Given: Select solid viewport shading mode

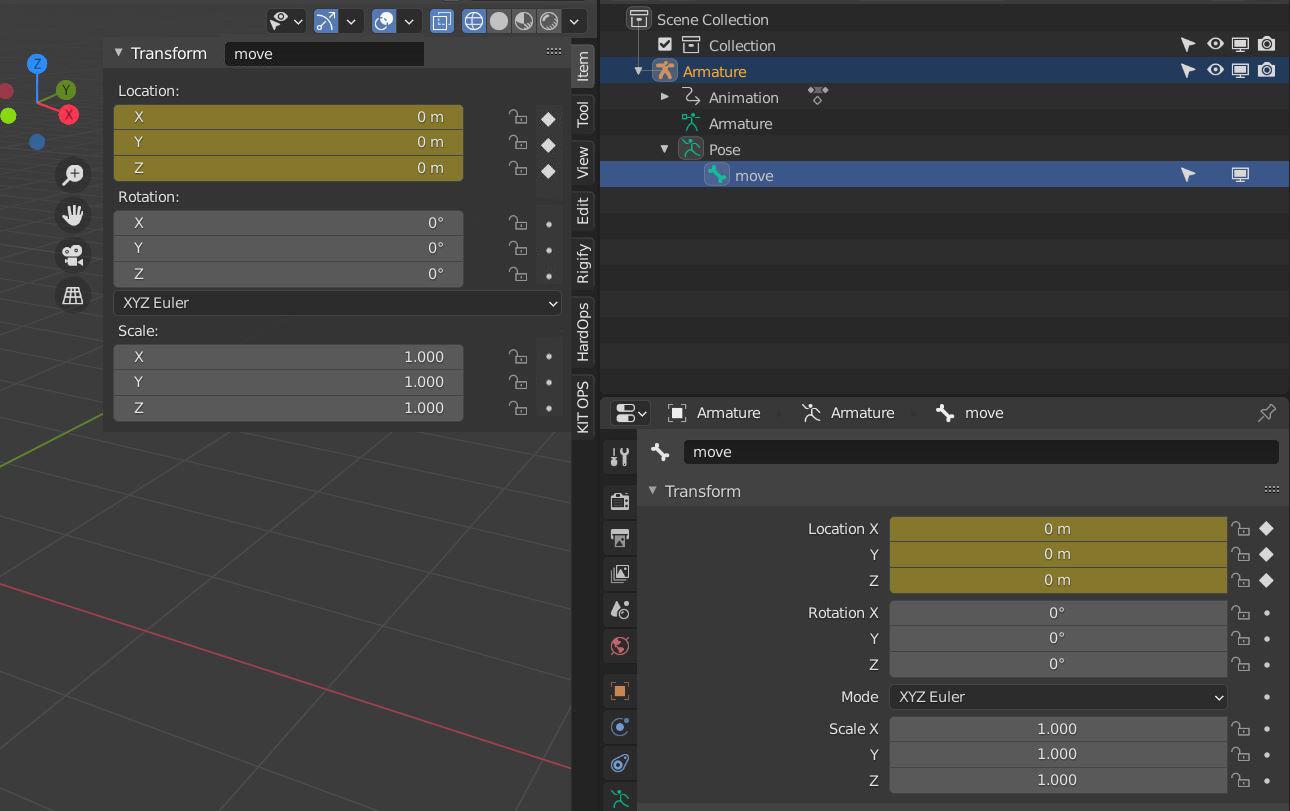Looking at the screenshot, I should [x=499, y=20].
